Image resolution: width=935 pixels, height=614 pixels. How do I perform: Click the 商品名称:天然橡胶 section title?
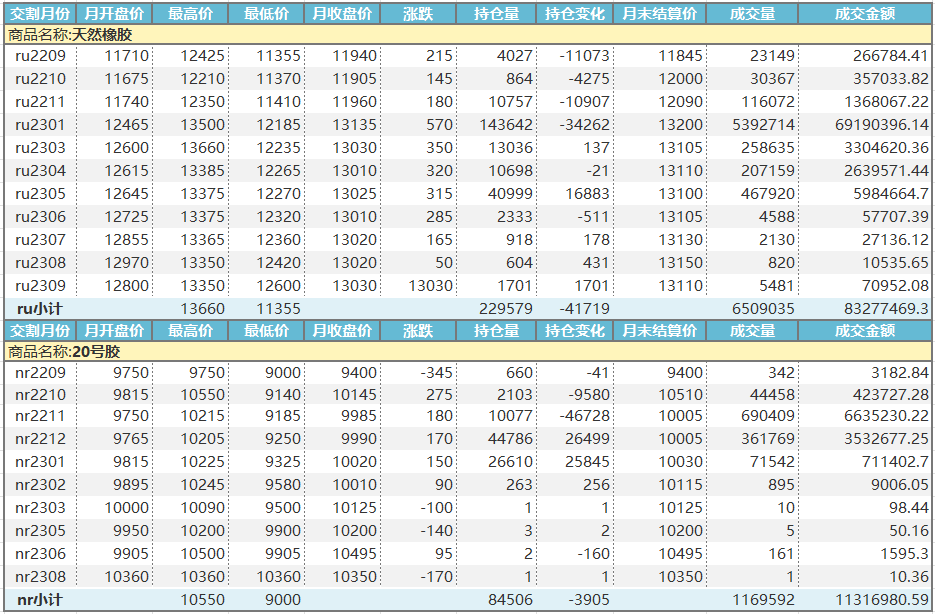(x=78, y=35)
